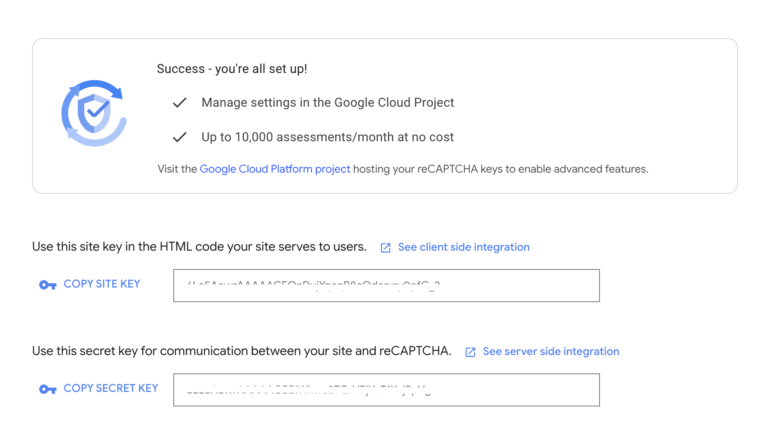Click checkmark beside 10,000 assessments line
Image resolution: width=767 pixels, height=437 pixels.
click(180, 137)
